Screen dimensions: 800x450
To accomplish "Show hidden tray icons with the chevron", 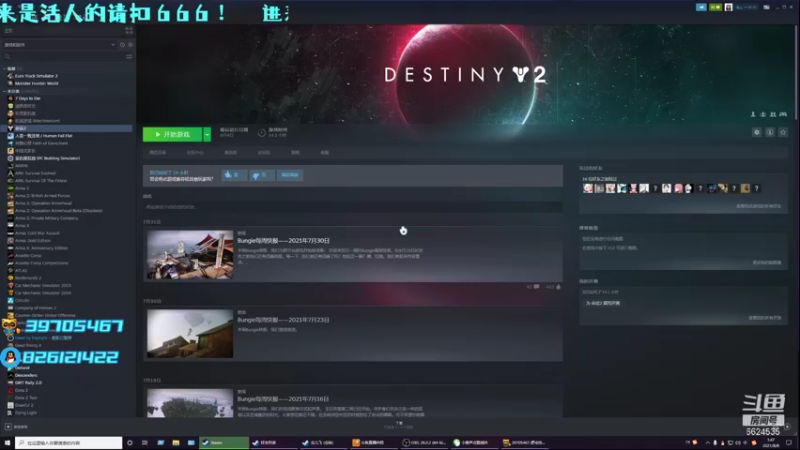I will [707, 443].
